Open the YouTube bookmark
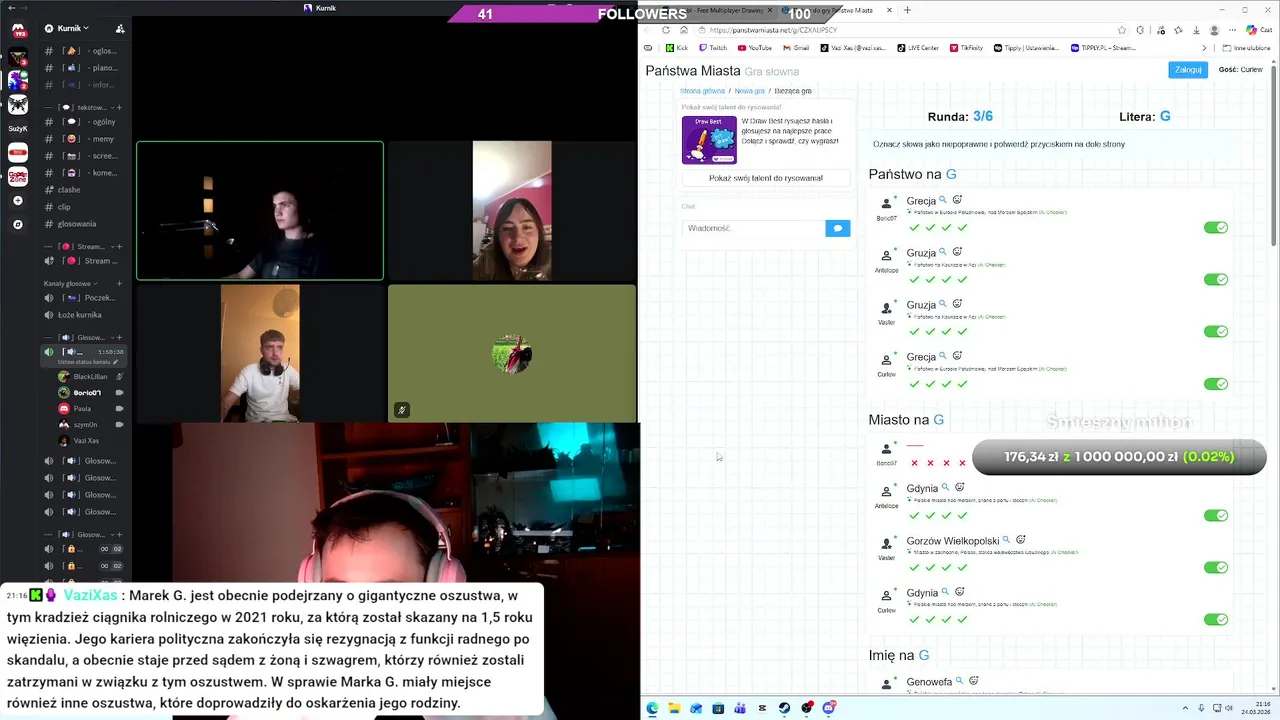 pos(755,47)
